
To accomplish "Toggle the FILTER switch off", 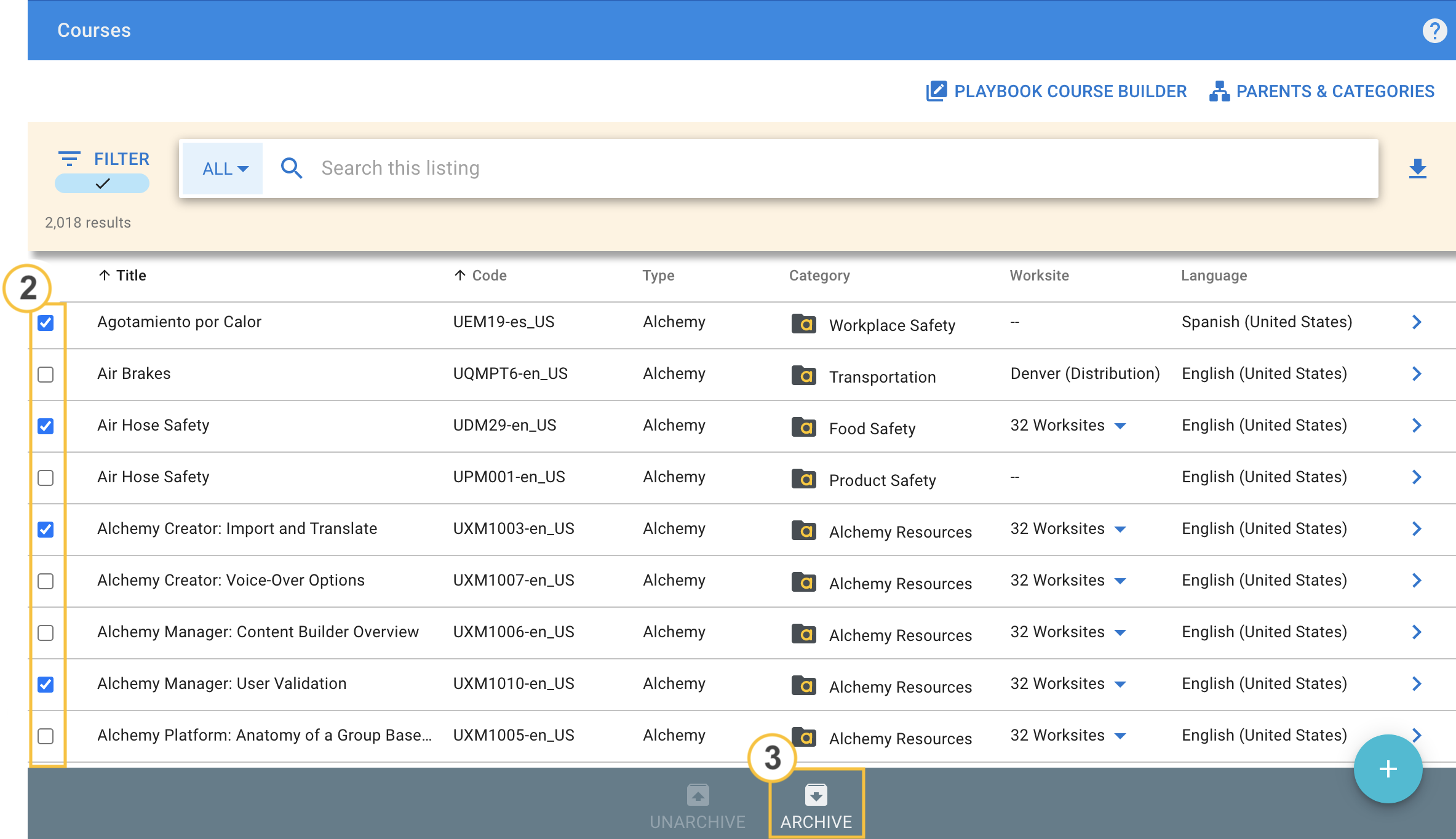I will click(102, 183).
